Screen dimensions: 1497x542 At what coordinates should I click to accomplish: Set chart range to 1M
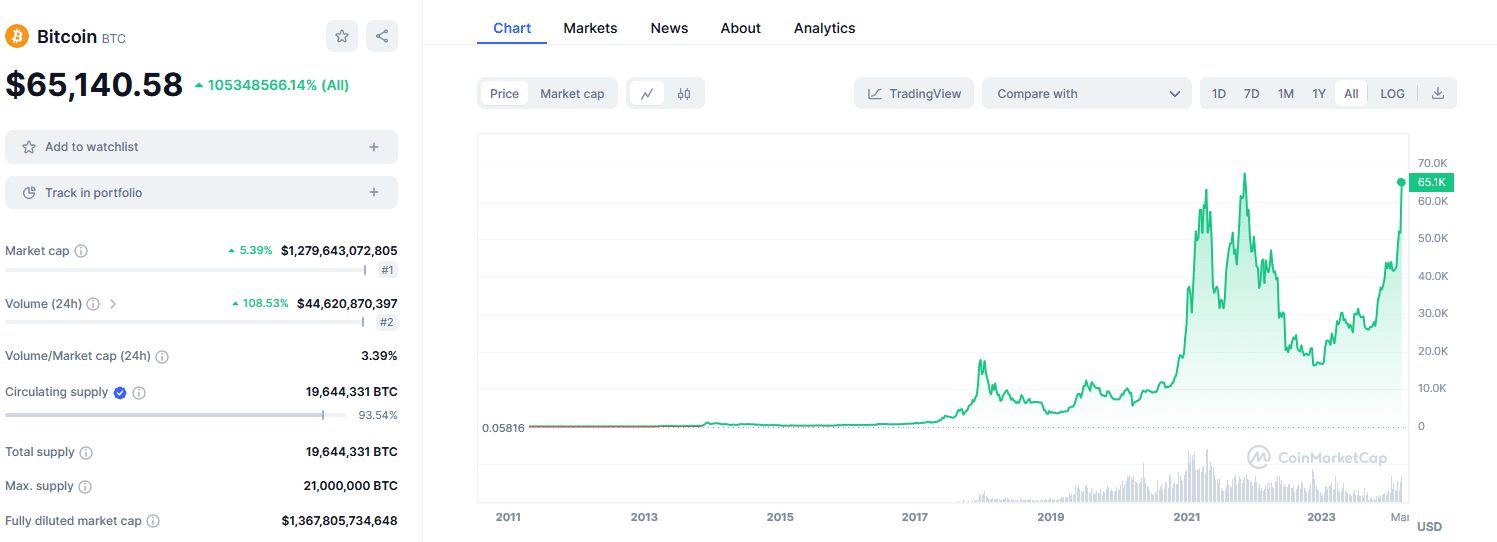(x=1286, y=94)
